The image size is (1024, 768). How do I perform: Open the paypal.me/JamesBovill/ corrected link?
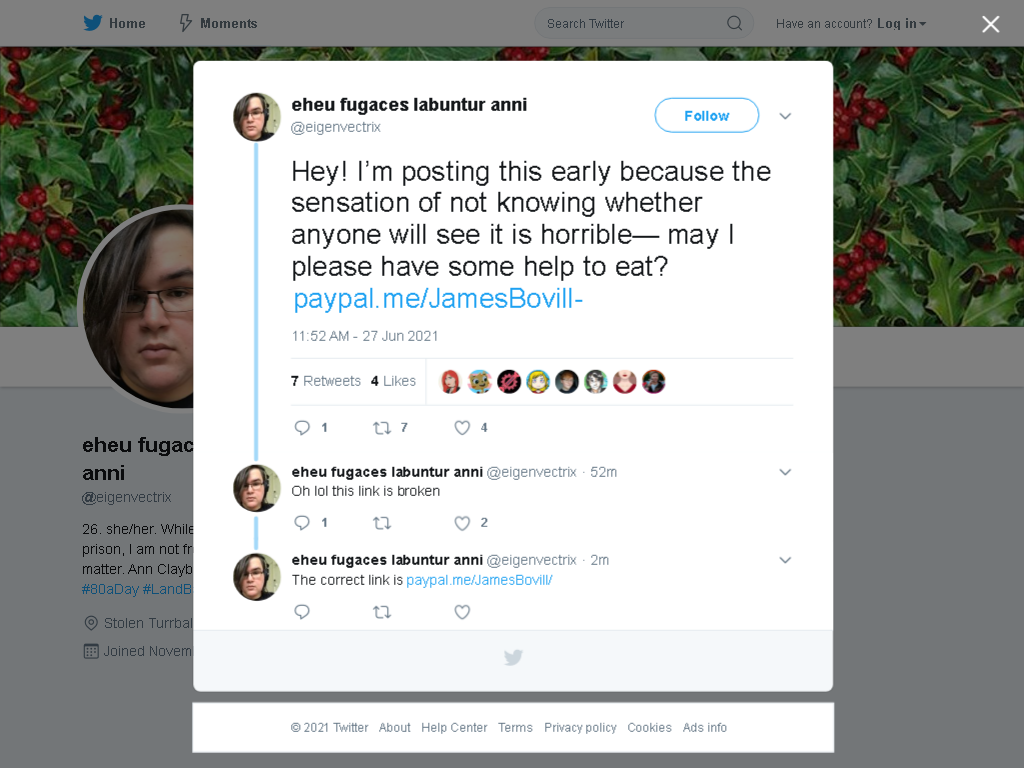point(479,580)
